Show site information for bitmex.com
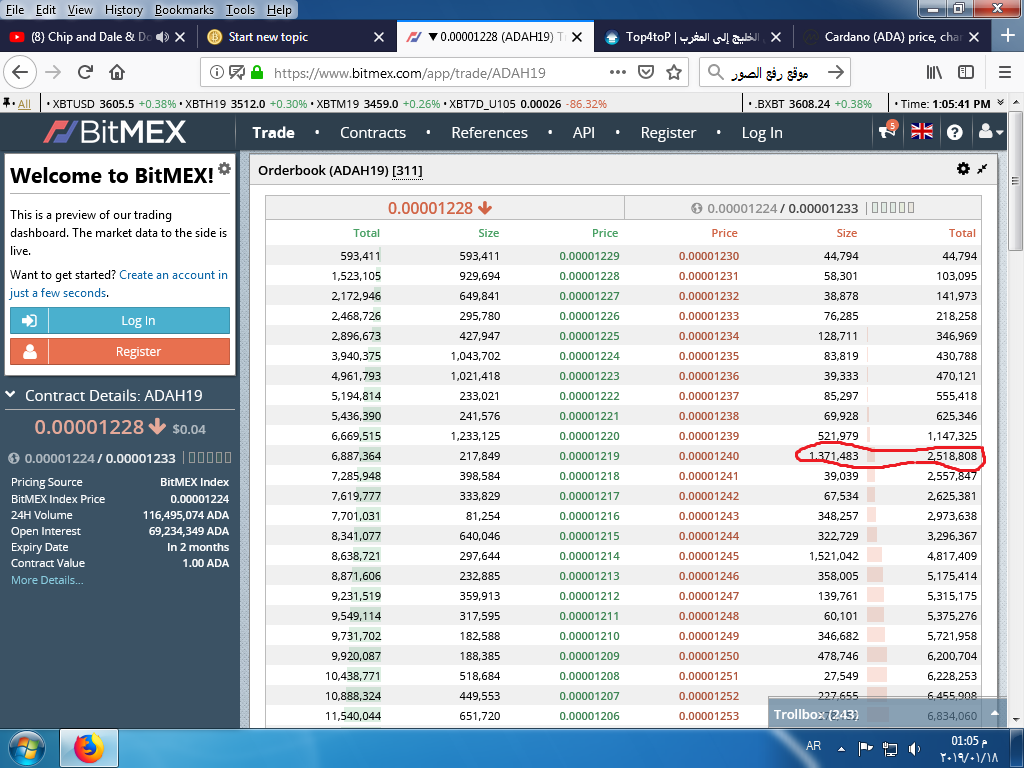 click(216, 72)
